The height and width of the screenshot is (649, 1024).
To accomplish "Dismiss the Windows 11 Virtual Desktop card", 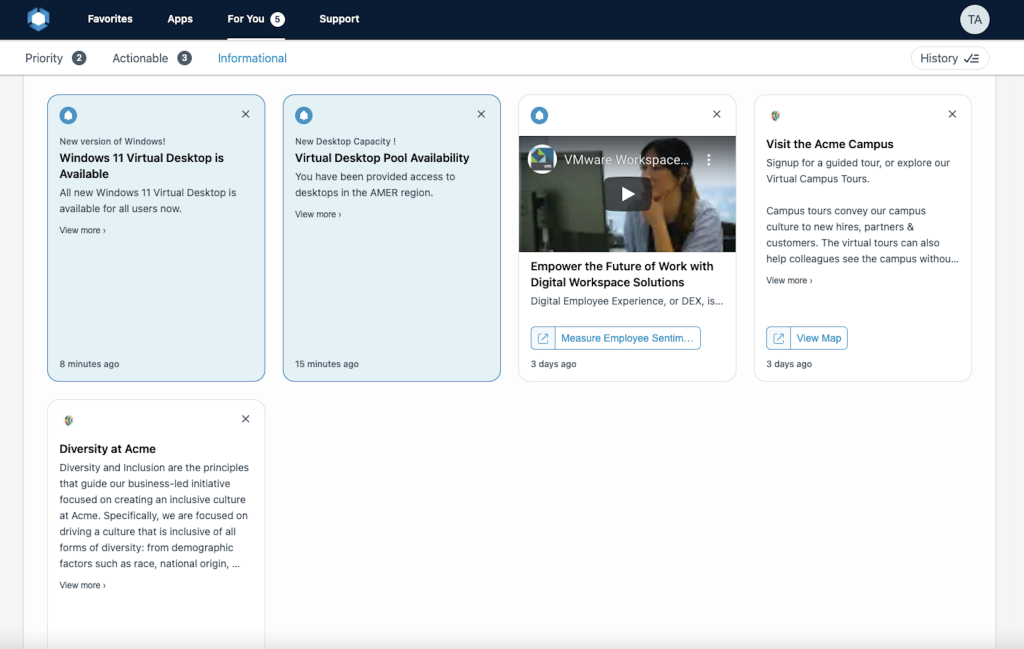I will [x=246, y=114].
